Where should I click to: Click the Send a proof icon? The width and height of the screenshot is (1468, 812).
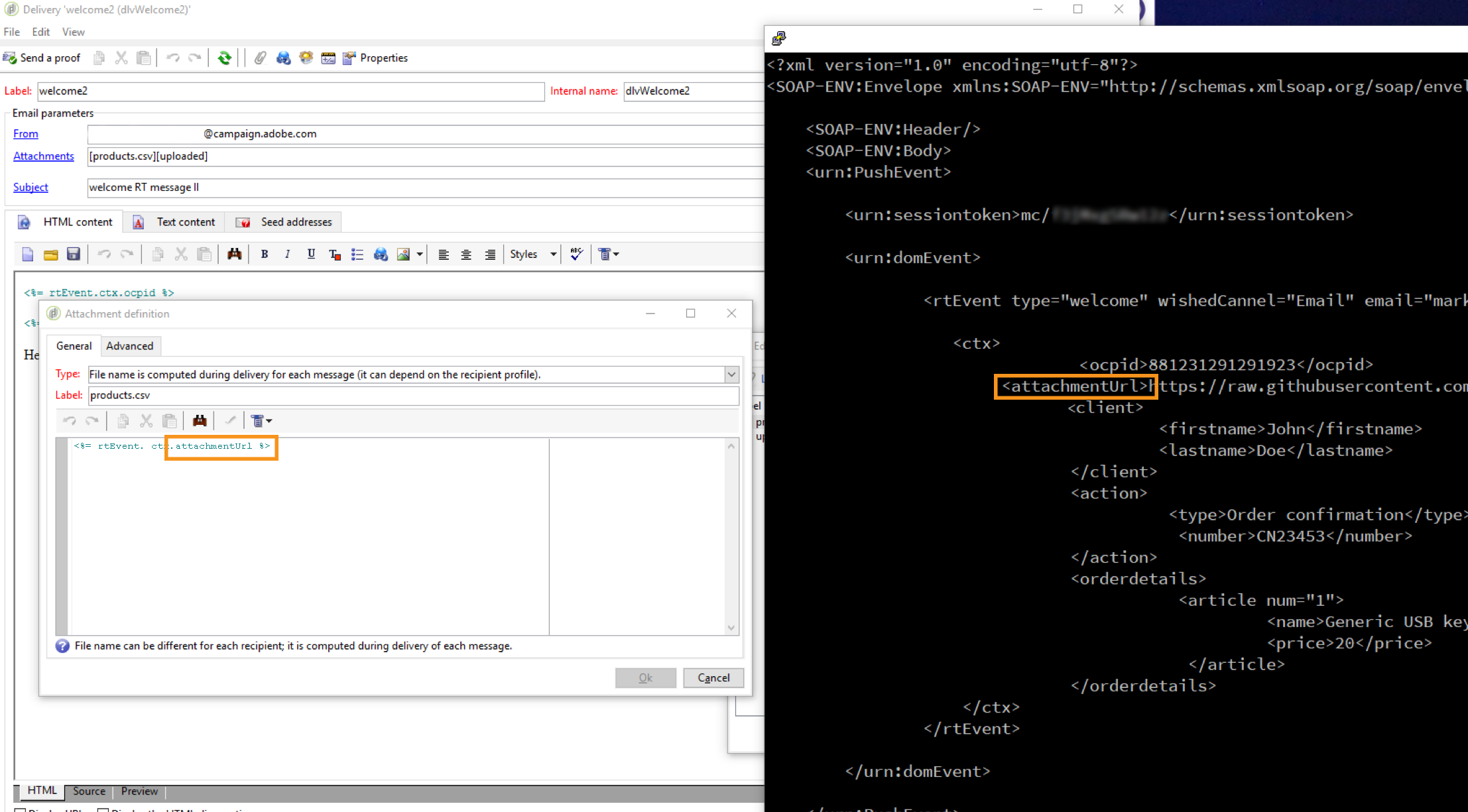click(10, 58)
